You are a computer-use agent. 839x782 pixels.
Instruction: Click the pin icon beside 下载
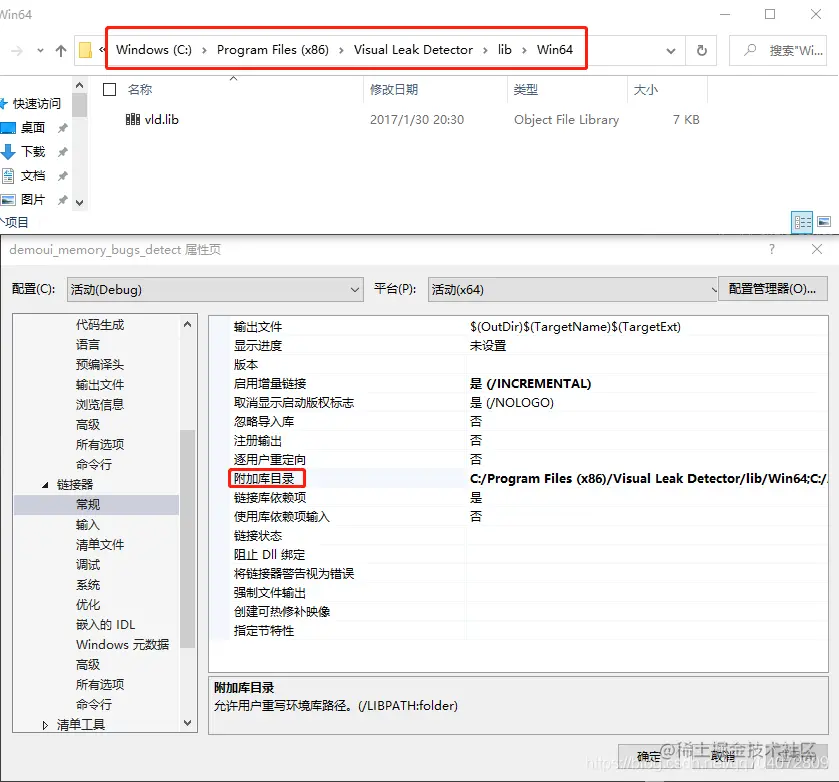[63, 152]
